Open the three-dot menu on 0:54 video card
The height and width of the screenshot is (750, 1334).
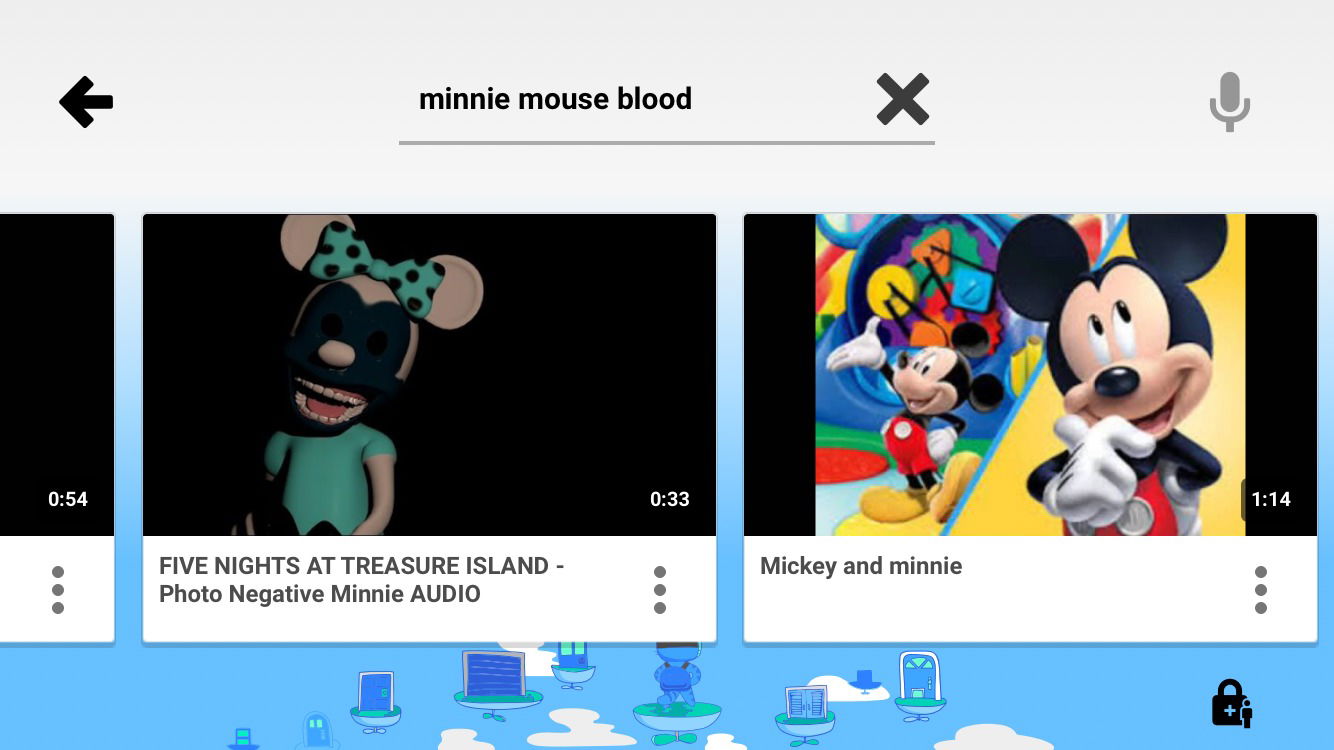click(58, 590)
